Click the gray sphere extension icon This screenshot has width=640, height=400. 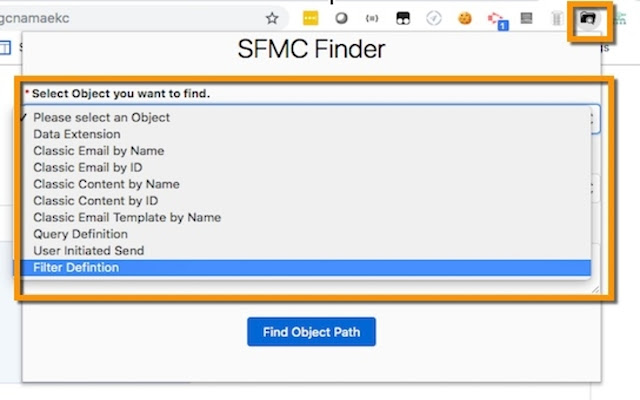[x=341, y=18]
